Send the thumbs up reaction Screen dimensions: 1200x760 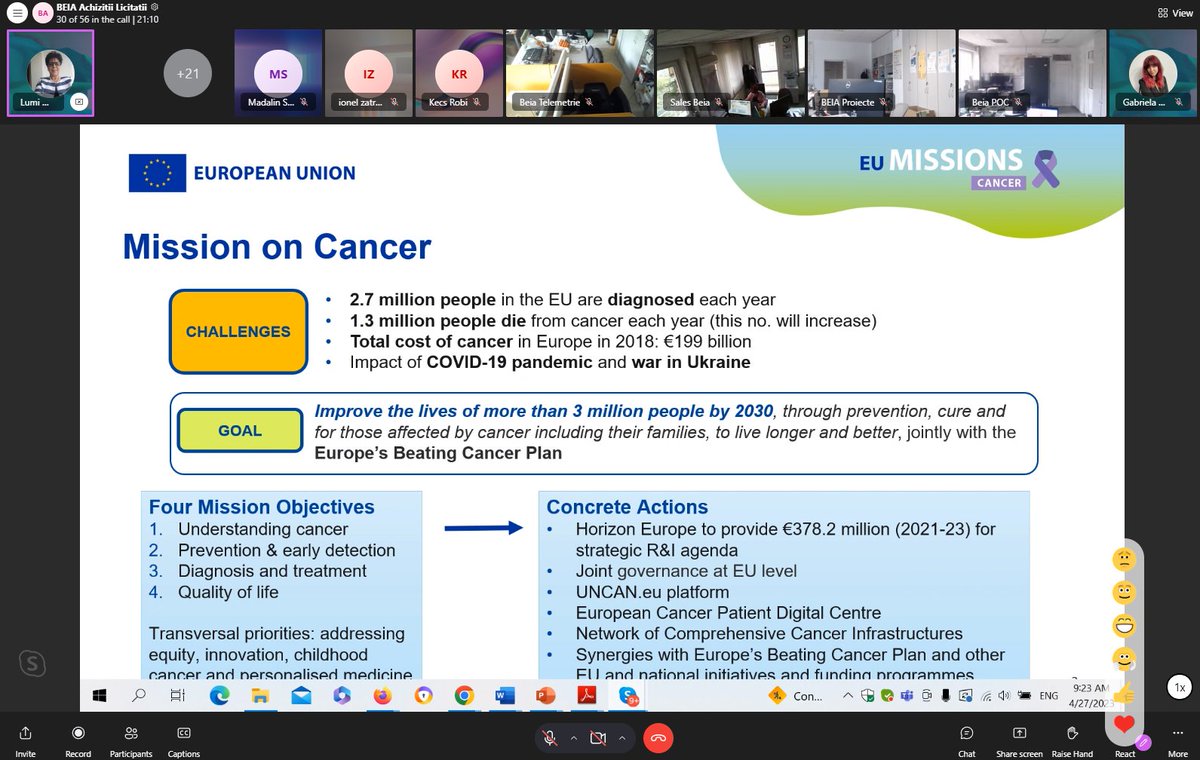(1124, 692)
